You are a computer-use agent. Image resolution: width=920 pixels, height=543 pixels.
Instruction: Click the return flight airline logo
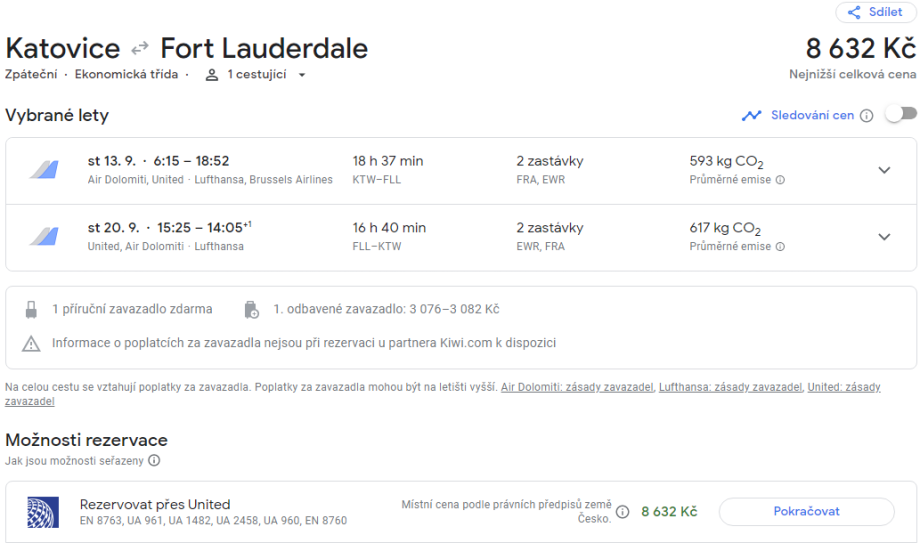point(44,237)
